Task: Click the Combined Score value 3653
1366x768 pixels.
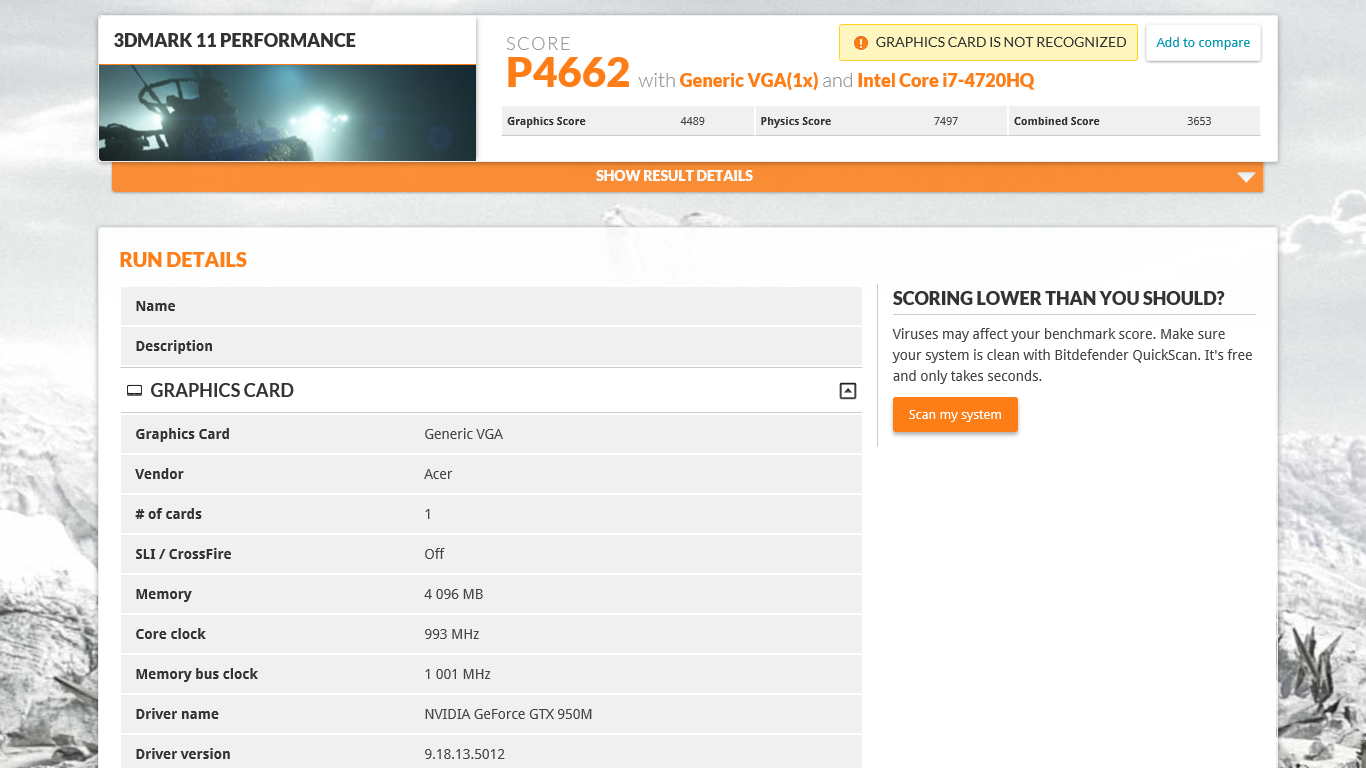Action: point(1199,121)
